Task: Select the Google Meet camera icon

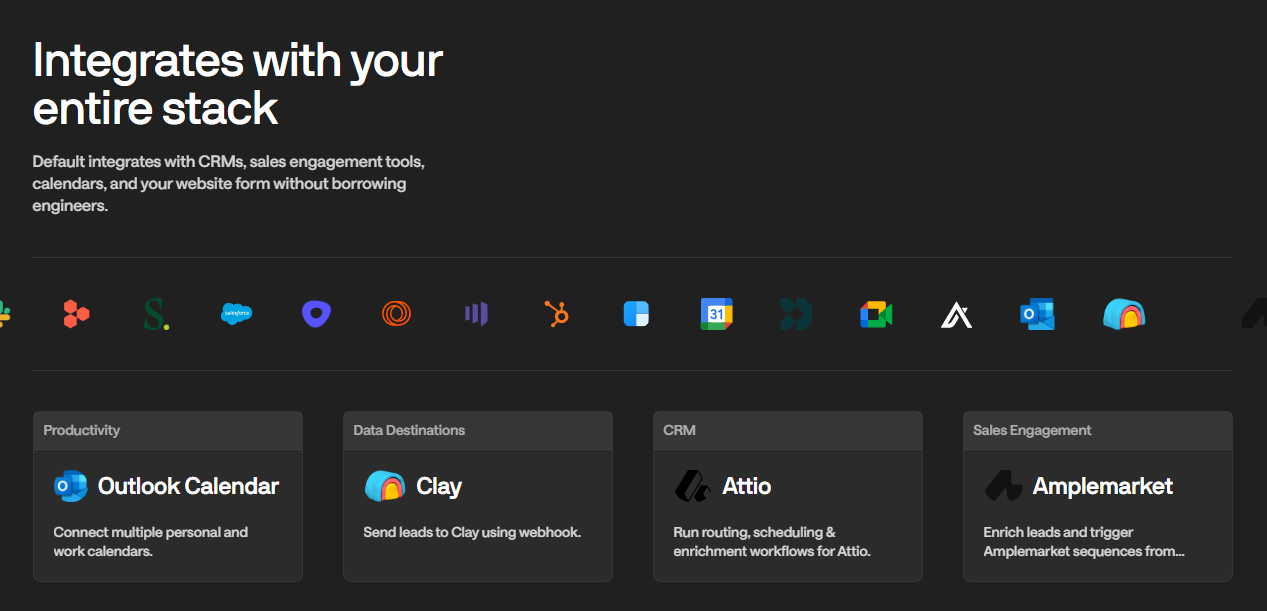Action: (876, 314)
